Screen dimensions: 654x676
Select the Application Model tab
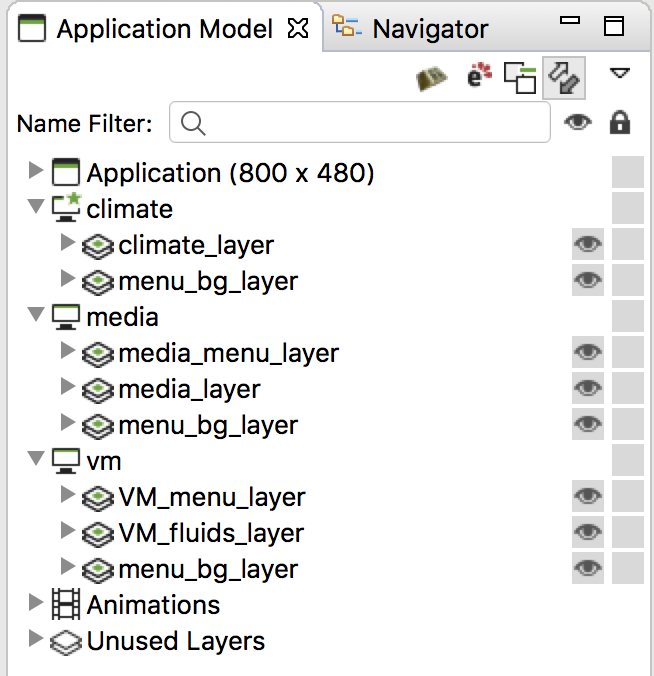pyautogui.click(x=164, y=29)
